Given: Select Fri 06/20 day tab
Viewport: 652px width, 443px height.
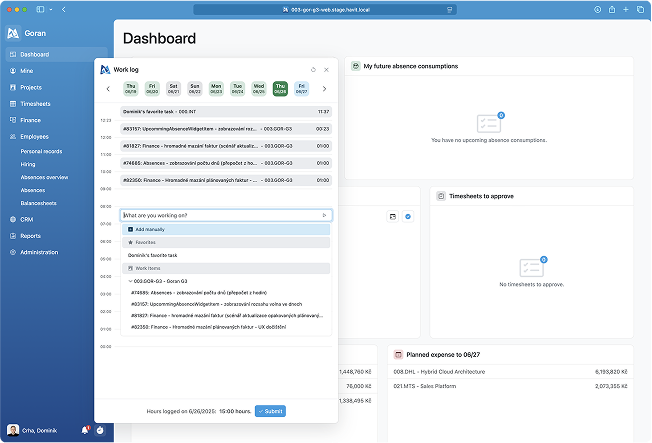Looking at the screenshot, I should click(x=152, y=89).
